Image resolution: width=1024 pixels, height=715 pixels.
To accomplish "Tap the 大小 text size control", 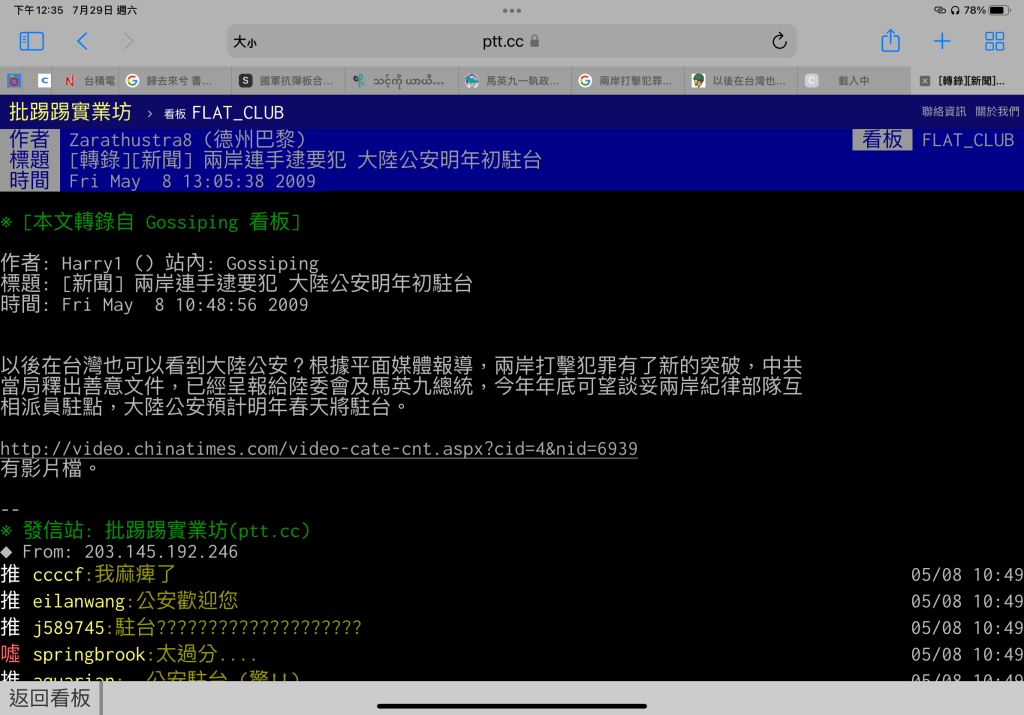I will (x=245, y=42).
